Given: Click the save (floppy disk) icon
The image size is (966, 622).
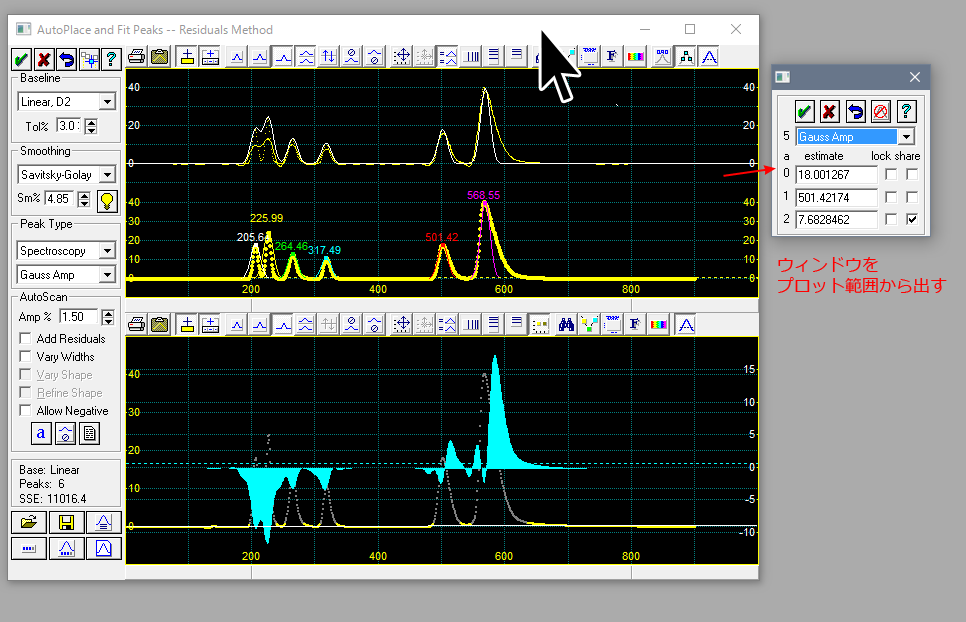Looking at the screenshot, I should [x=66, y=522].
